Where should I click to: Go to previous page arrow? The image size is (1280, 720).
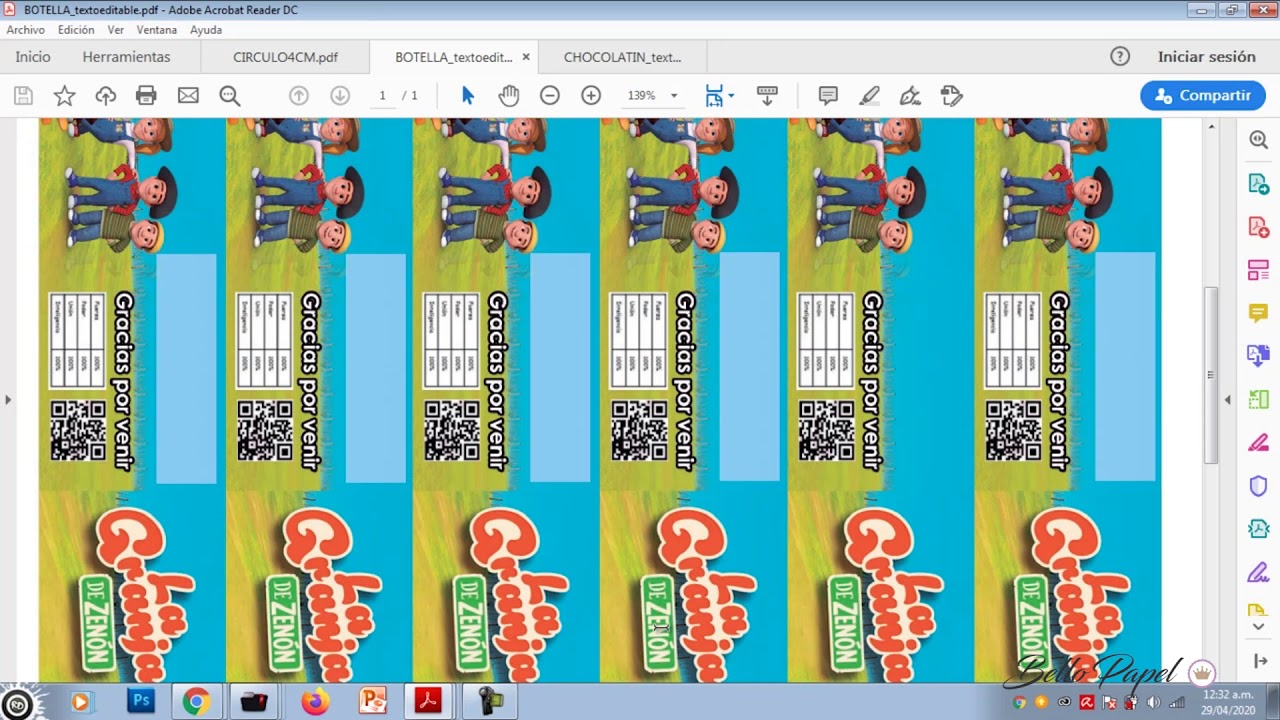(x=298, y=96)
